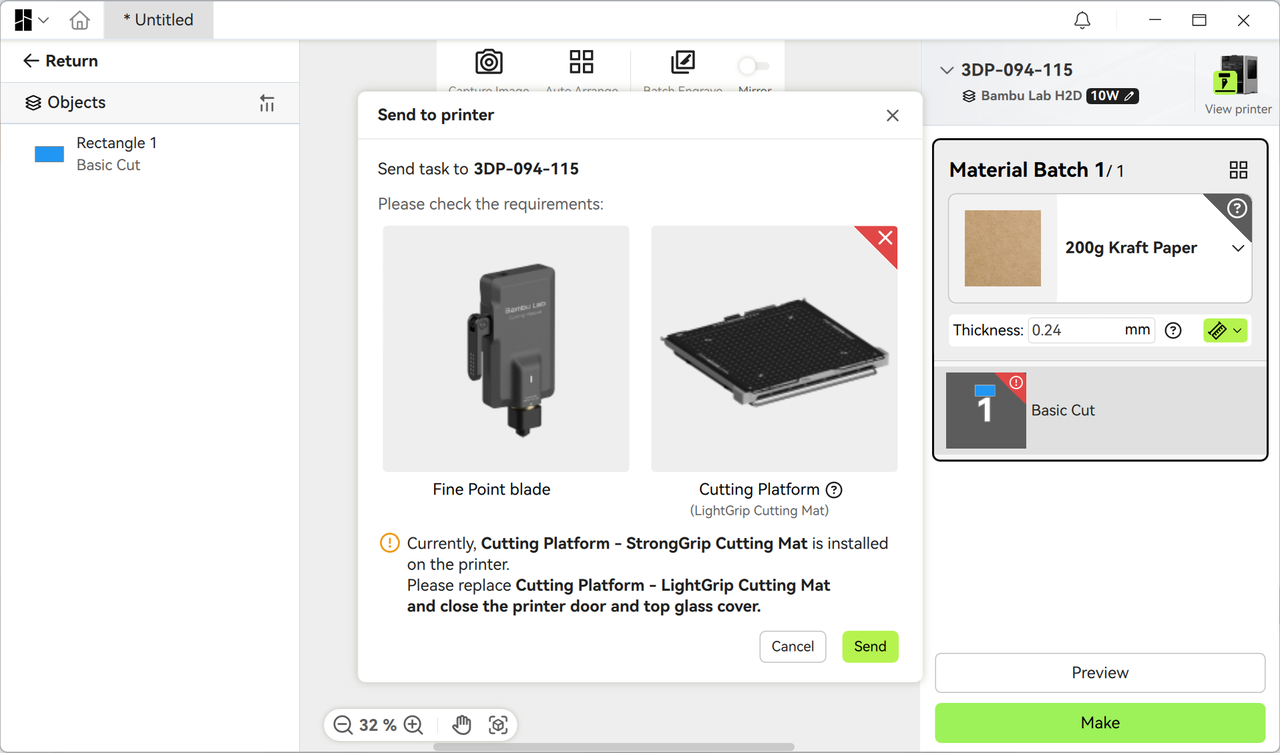Viewport: 1280px width, 753px height.
Task: Select the Rectangle 1 object row
Action: pos(150,154)
